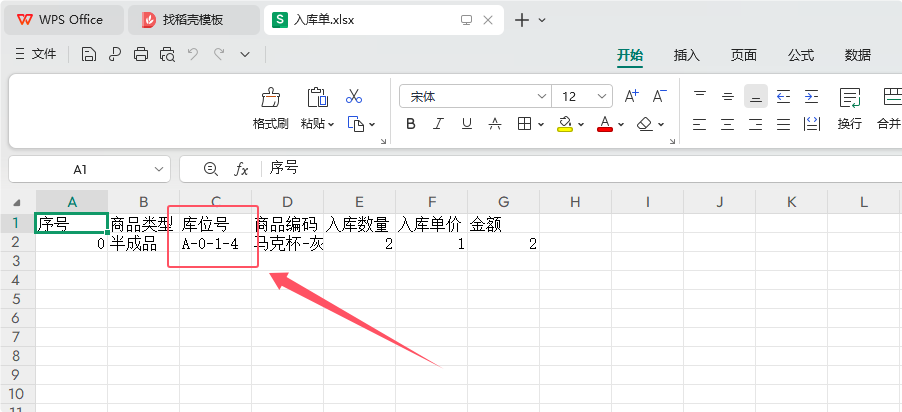Select Bottom Align icon
This screenshot has width=902, height=412.
click(x=756, y=96)
